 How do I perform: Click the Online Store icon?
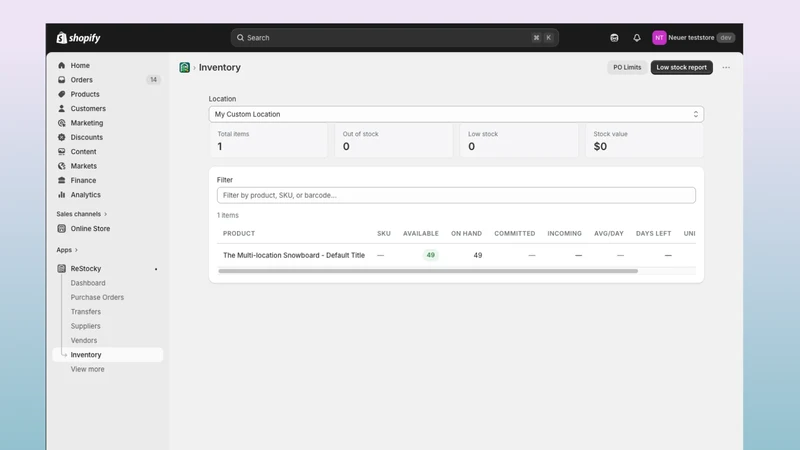click(62, 229)
